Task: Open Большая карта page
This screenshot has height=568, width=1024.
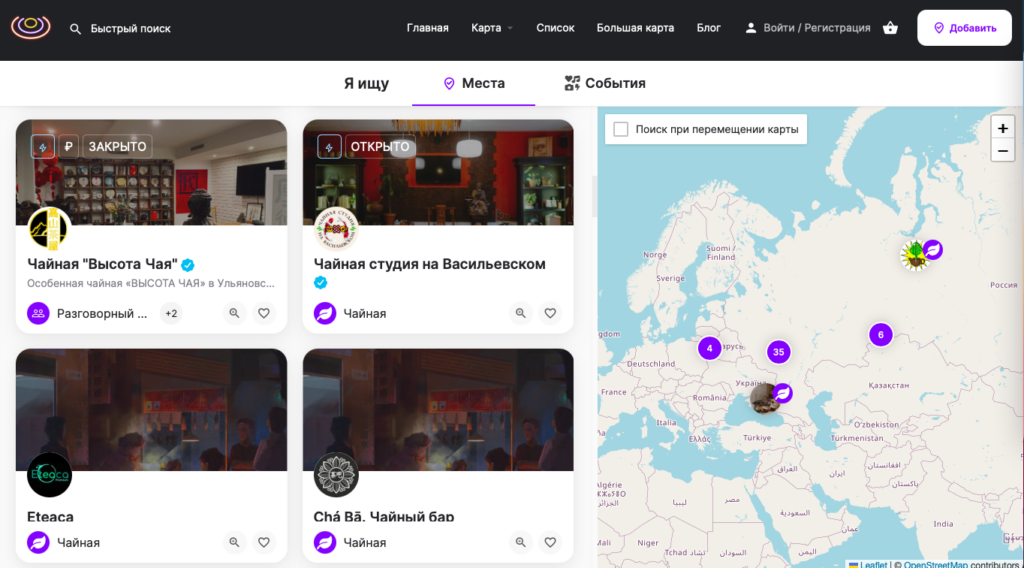Action: click(635, 28)
